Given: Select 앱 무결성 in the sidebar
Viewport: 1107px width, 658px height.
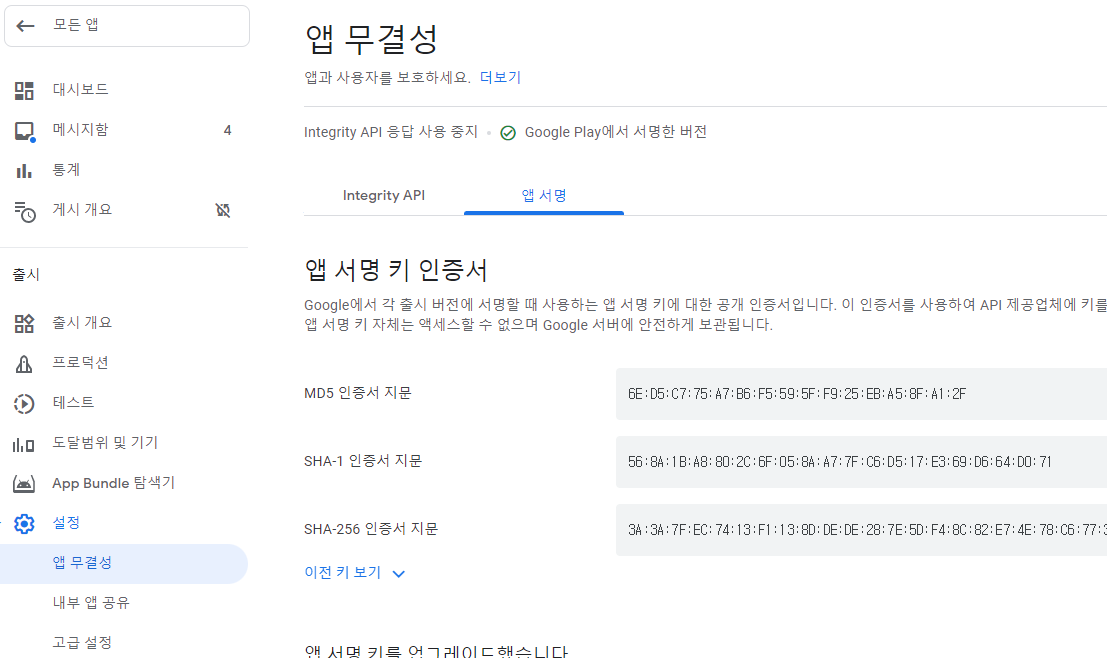Looking at the screenshot, I should (x=124, y=563).
